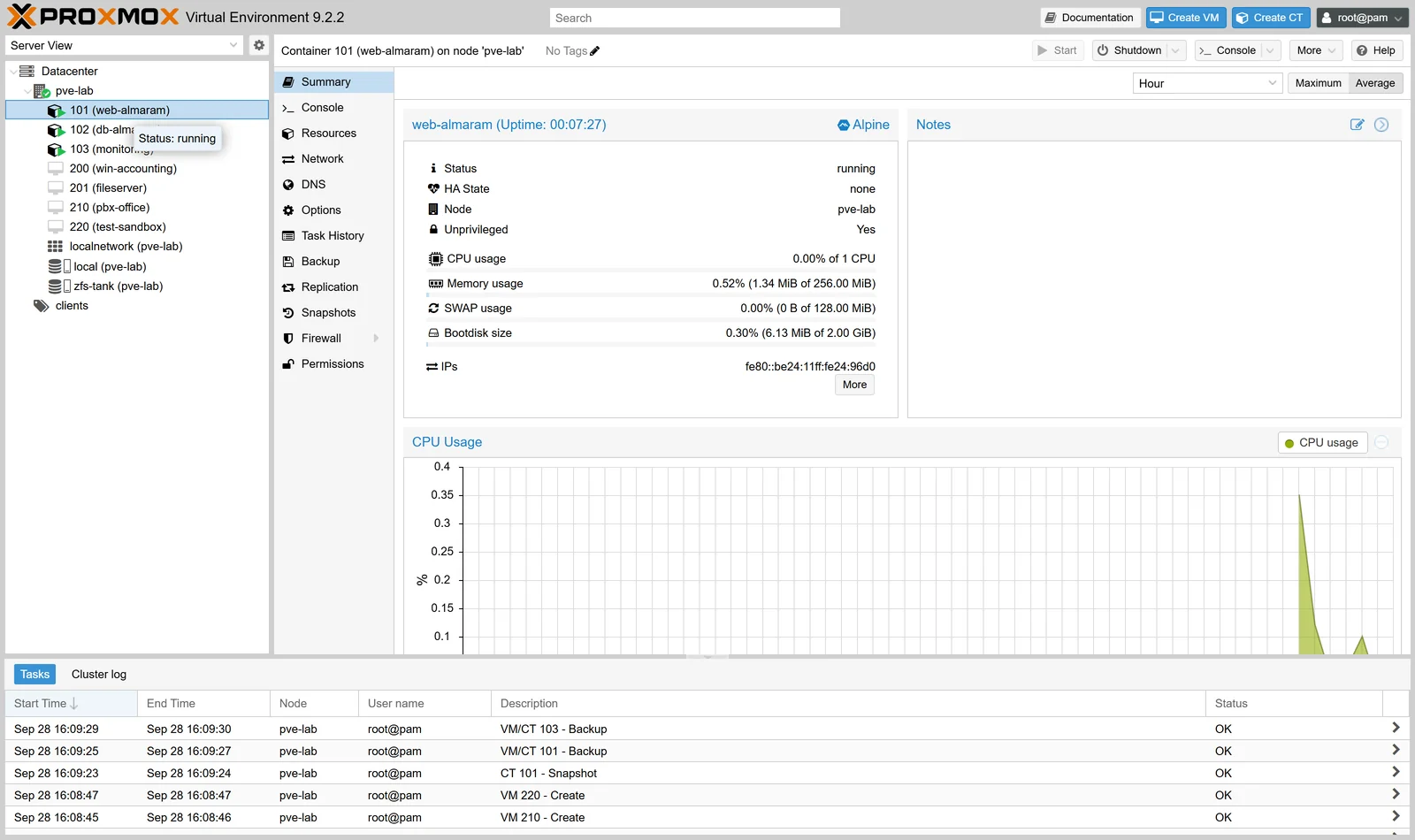Select 201 (fileserver) in the tree
Screen dimensions: 1415x840
coord(137,188)
